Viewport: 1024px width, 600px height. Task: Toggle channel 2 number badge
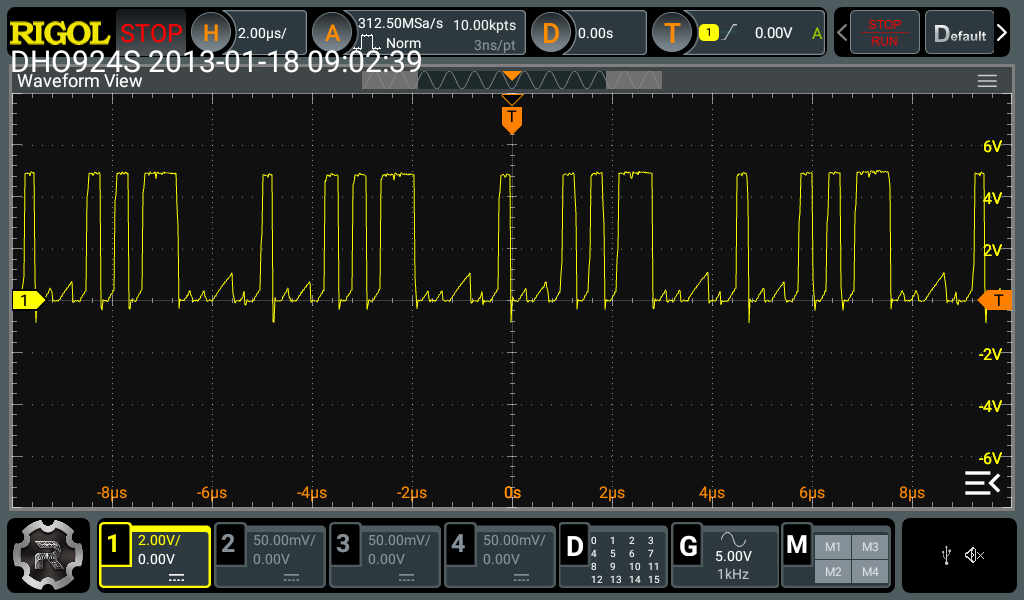[228, 544]
